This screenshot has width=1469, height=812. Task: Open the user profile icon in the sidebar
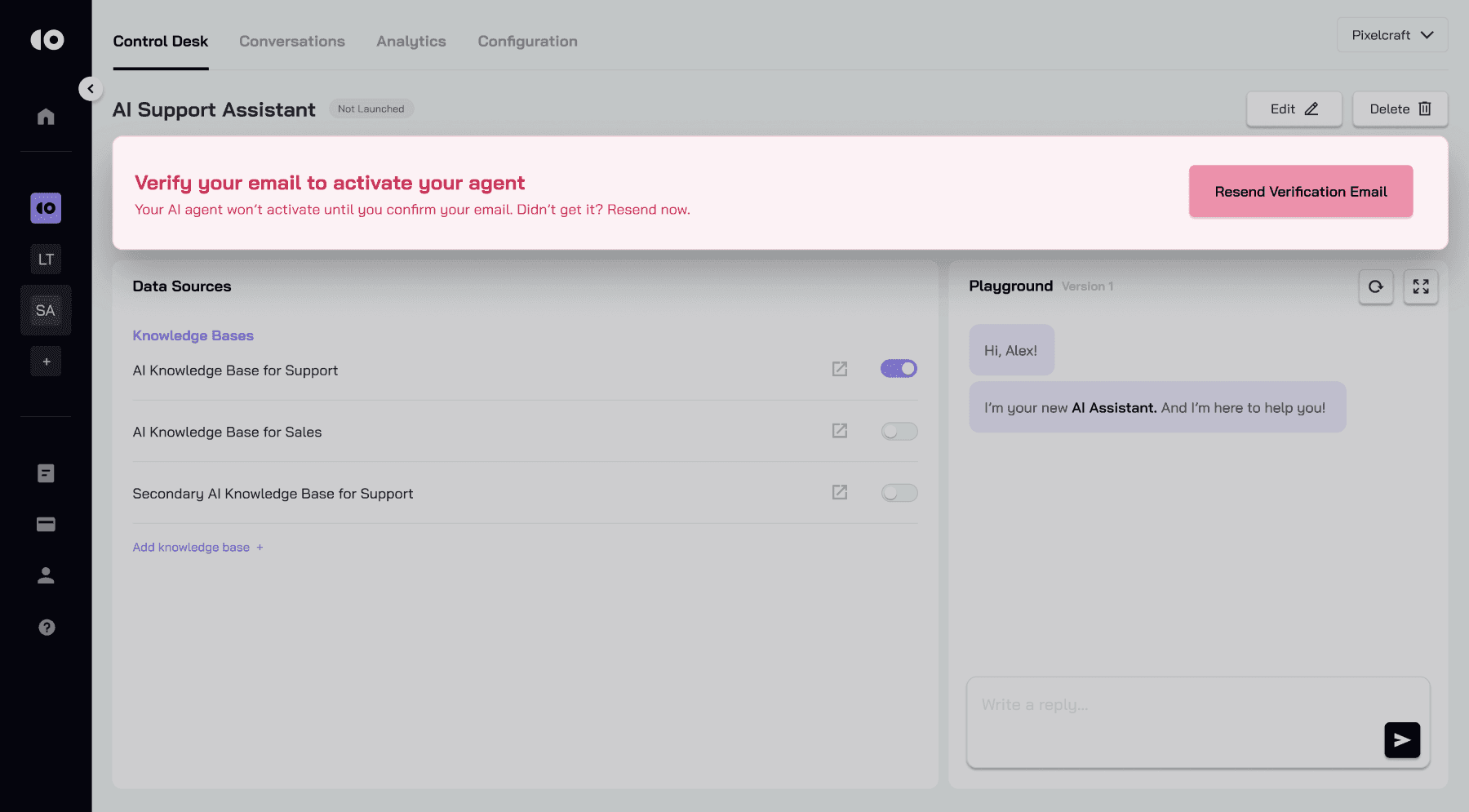pos(46,575)
